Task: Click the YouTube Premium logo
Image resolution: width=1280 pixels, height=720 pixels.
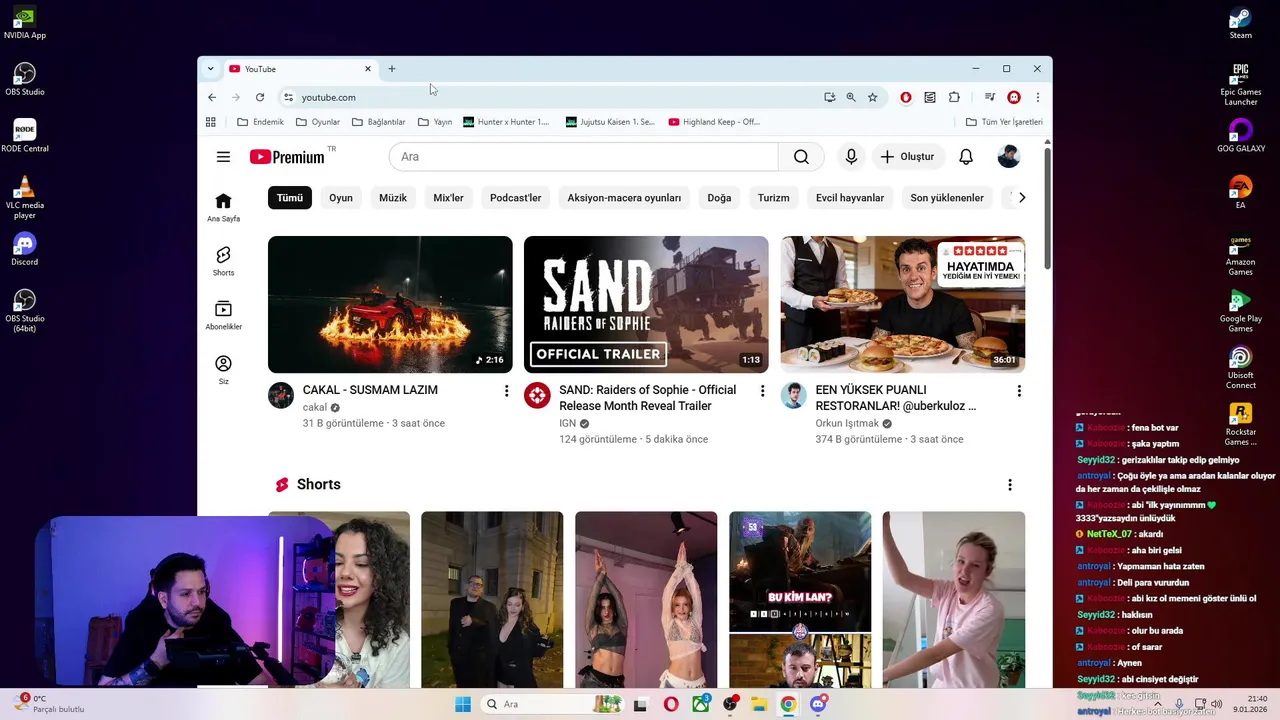Action: pyautogui.click(x=286, y=157)
